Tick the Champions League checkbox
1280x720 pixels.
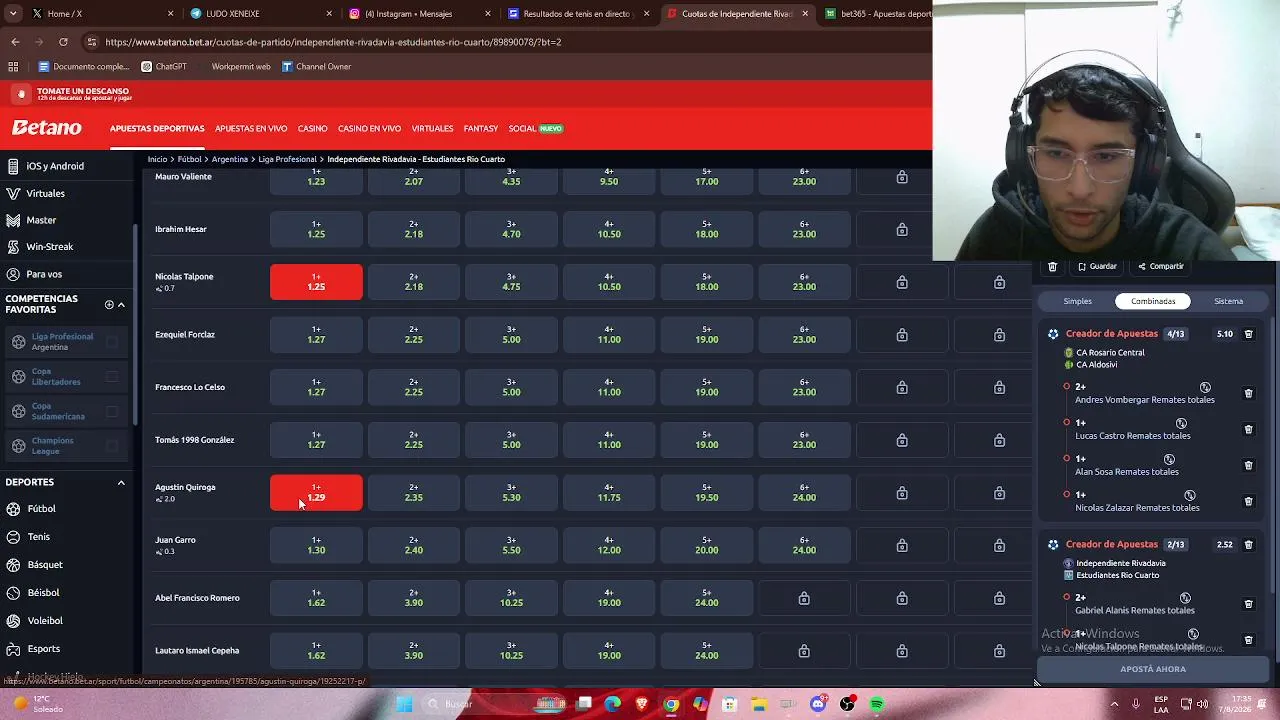click(112, 446)
